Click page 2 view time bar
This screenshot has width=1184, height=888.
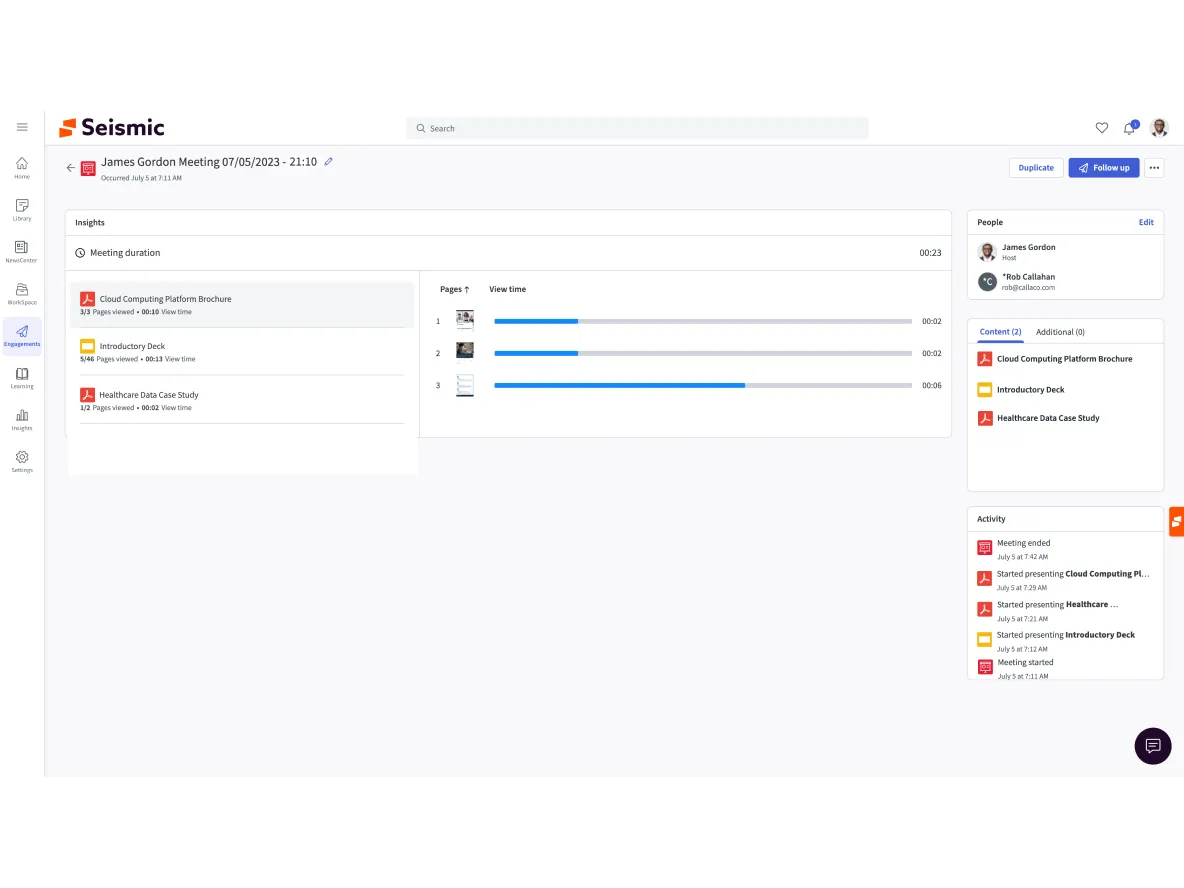click(x=703, y=353)
